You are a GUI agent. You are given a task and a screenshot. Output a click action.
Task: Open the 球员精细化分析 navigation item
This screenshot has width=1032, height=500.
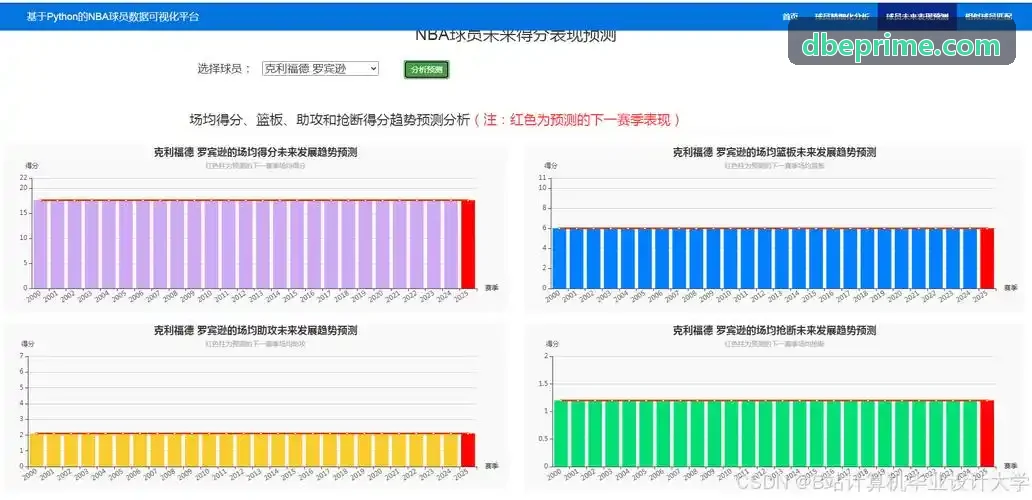[x=842, y=16]
